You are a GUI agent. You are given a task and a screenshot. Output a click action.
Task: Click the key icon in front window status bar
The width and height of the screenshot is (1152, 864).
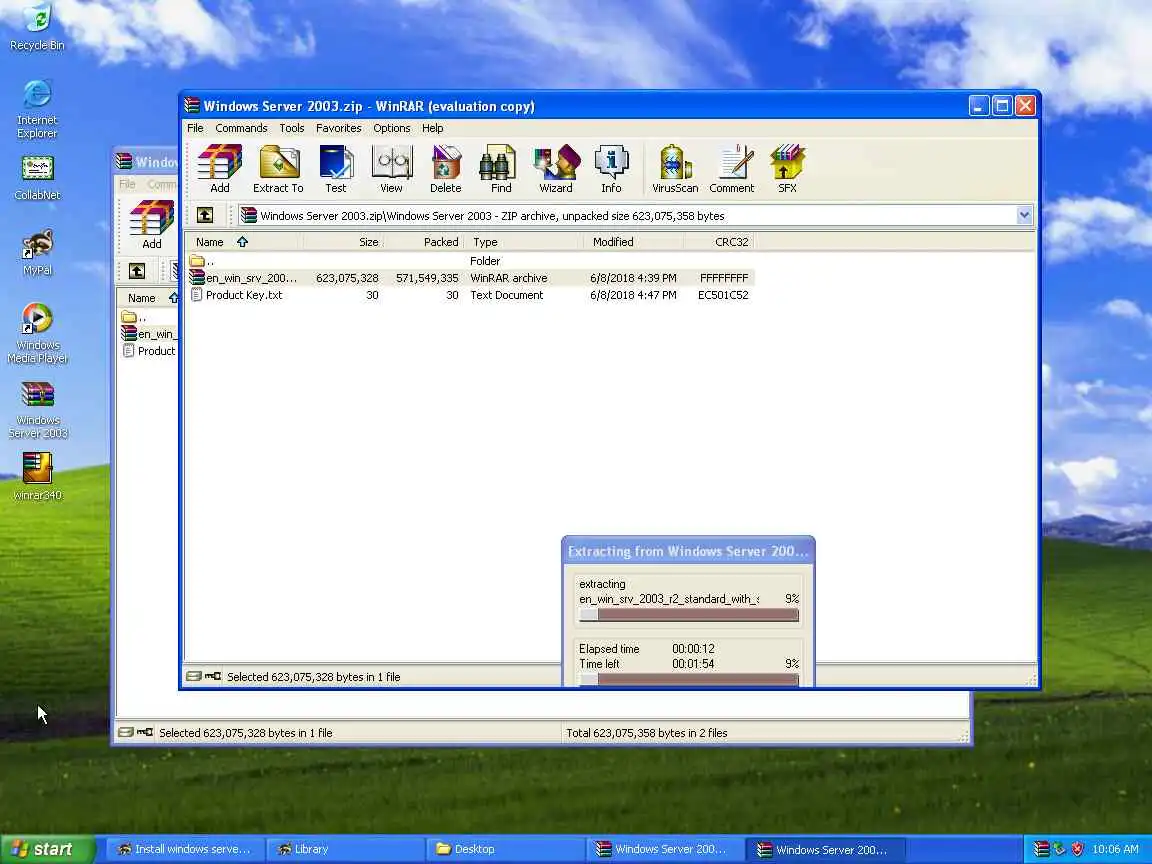pyautogui.click(x=212, y=676)
